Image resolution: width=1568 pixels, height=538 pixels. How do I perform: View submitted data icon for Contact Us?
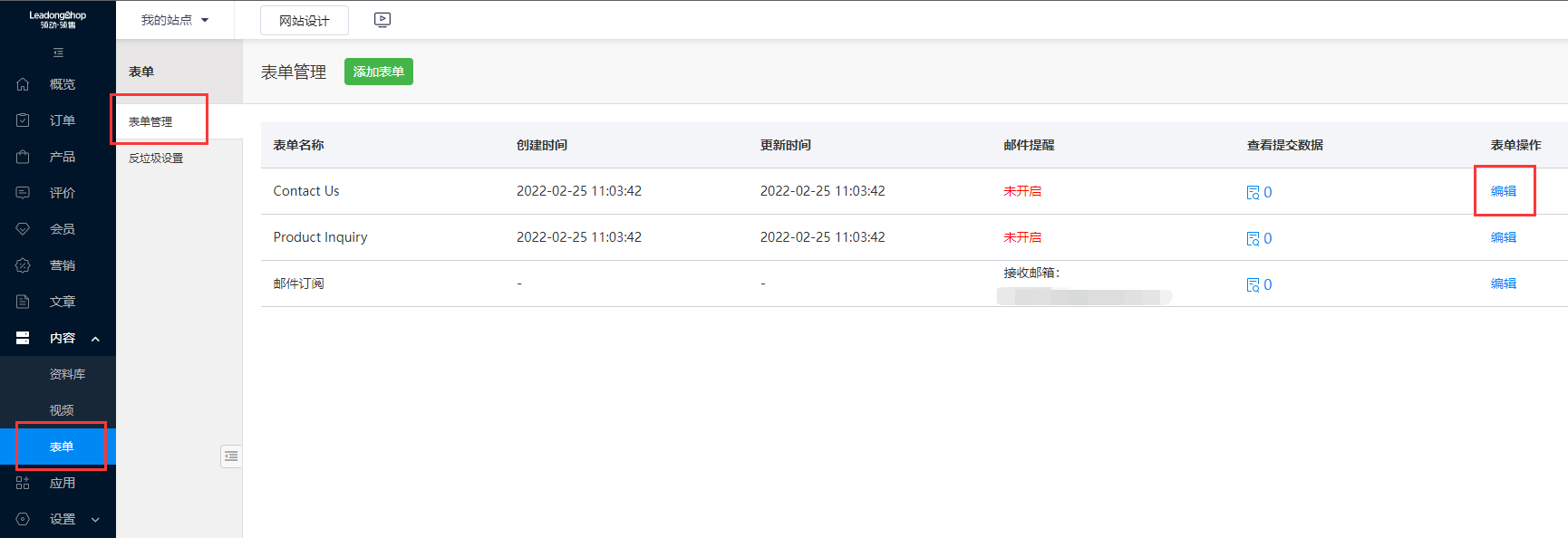click(x=1253, y=192)
